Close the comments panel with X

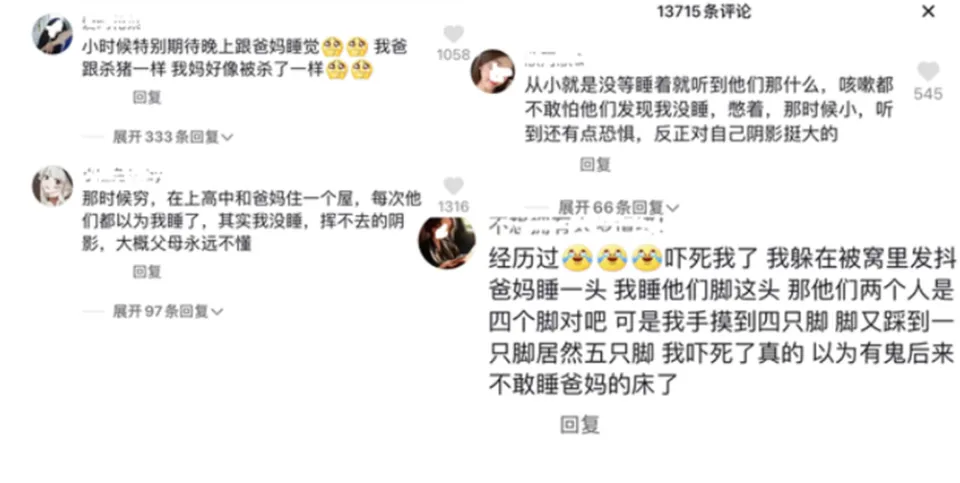click(928, 11)
